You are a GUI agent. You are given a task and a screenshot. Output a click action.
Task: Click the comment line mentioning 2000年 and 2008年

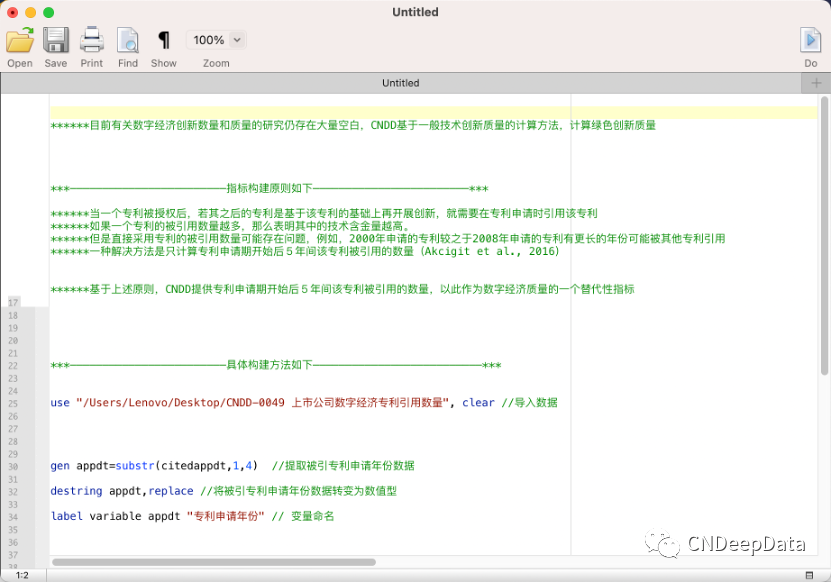[x=388, y=239]
